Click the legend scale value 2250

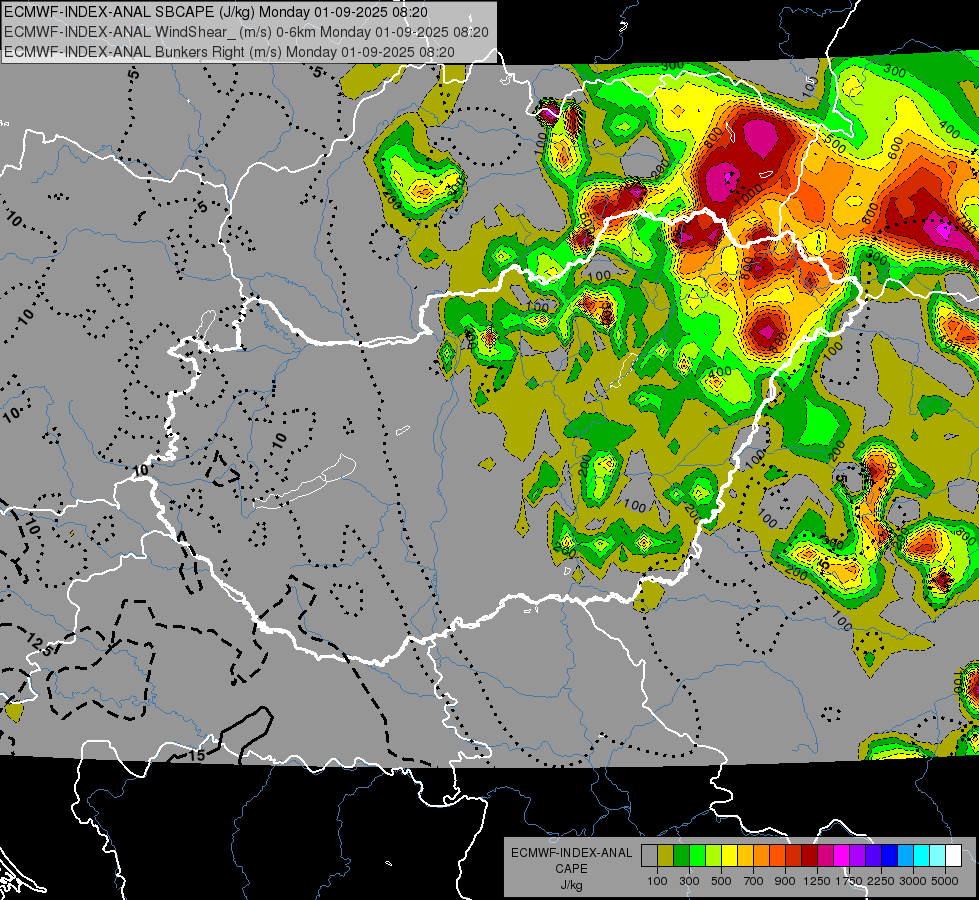(x=881, y=881)
